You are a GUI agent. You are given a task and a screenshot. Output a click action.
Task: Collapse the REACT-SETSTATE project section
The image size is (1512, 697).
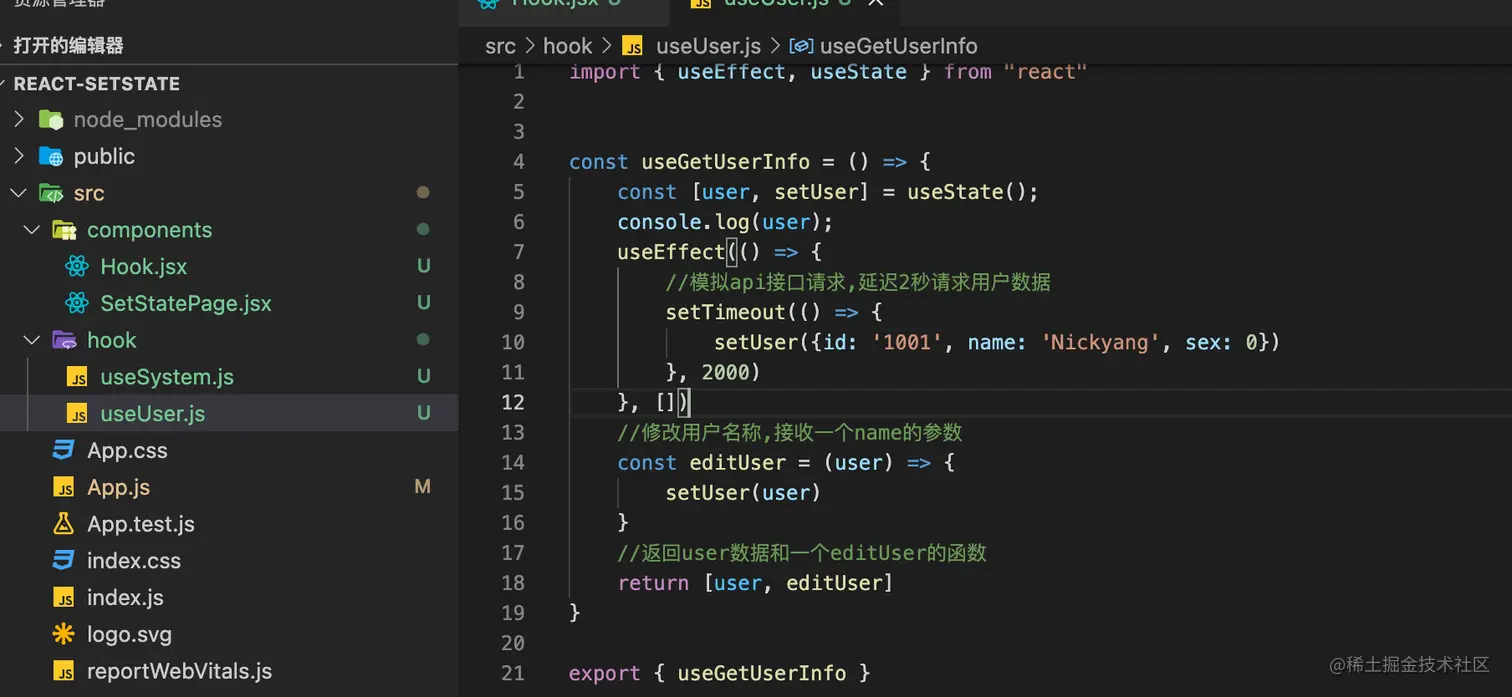click(96, 84)
